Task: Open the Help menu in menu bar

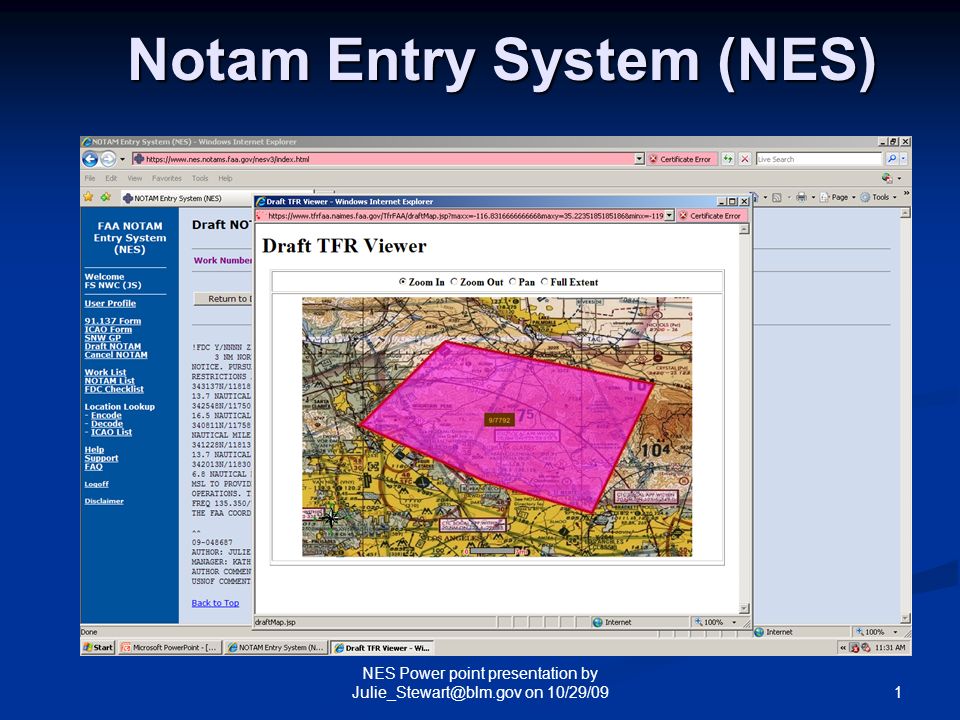Action: [x=225, y=178]
